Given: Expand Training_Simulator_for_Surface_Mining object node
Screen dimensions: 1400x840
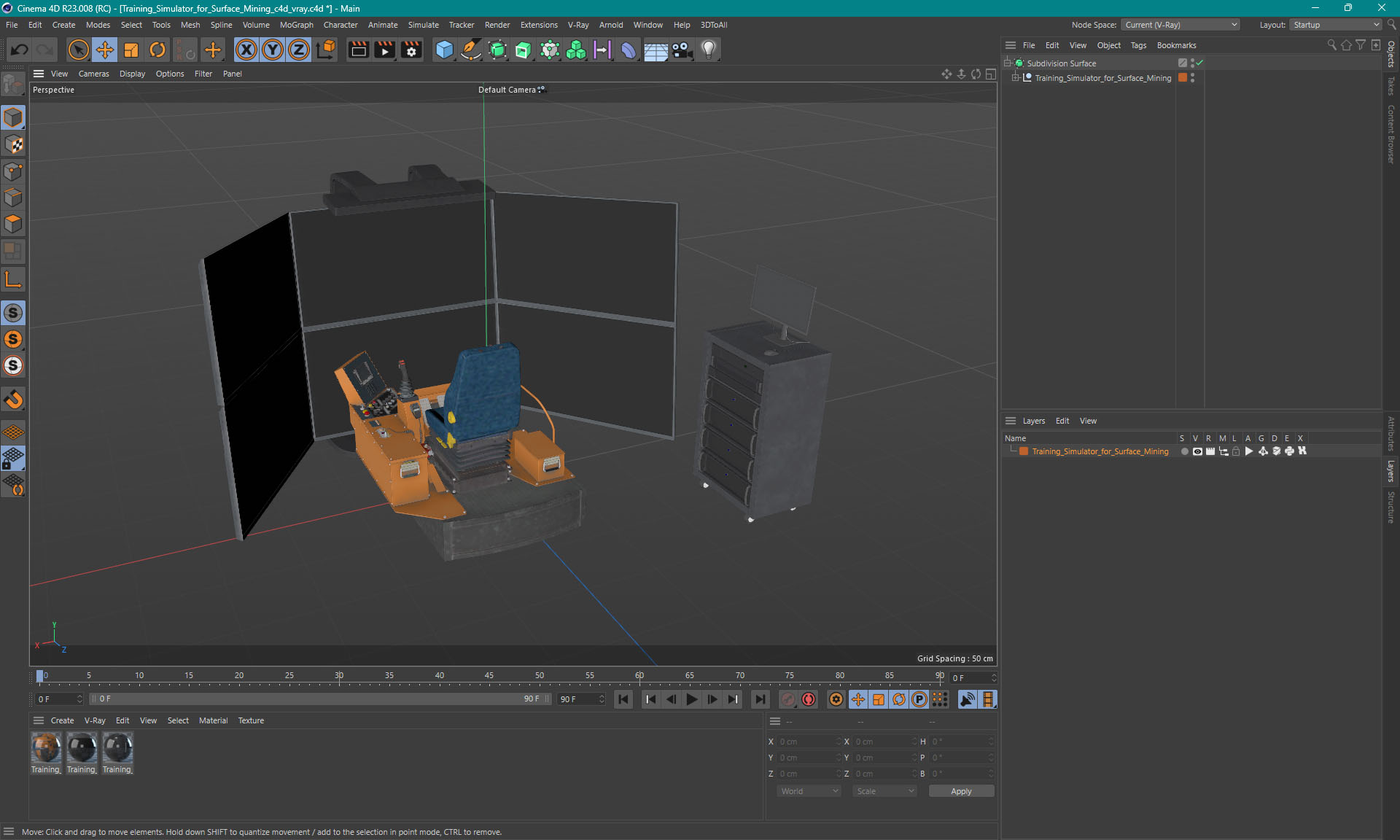Looking at the screenshot, I should pyautogui.click(x=1015, y=77).
